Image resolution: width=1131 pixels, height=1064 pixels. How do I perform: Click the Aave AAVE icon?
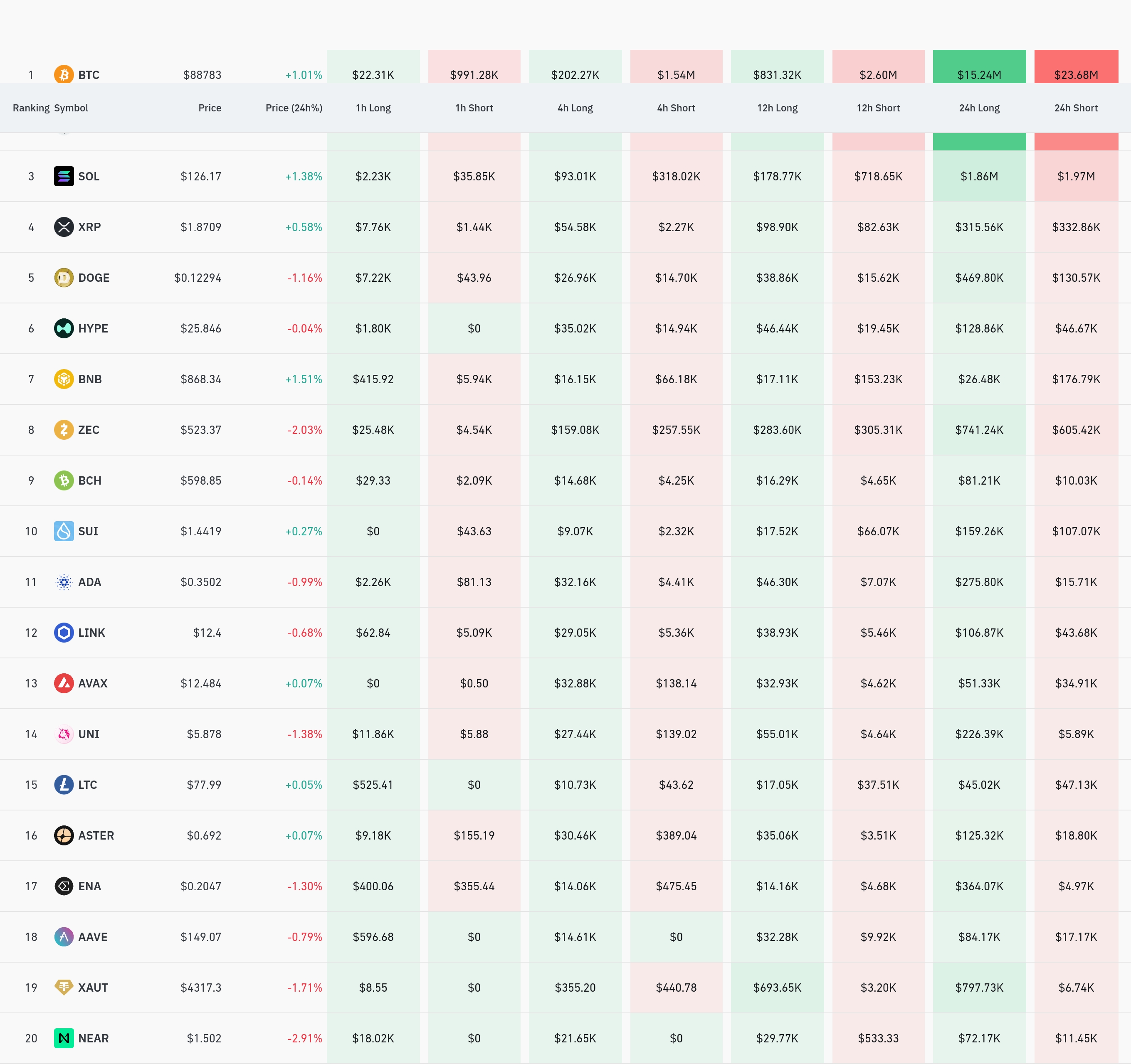tap(64, 937)
